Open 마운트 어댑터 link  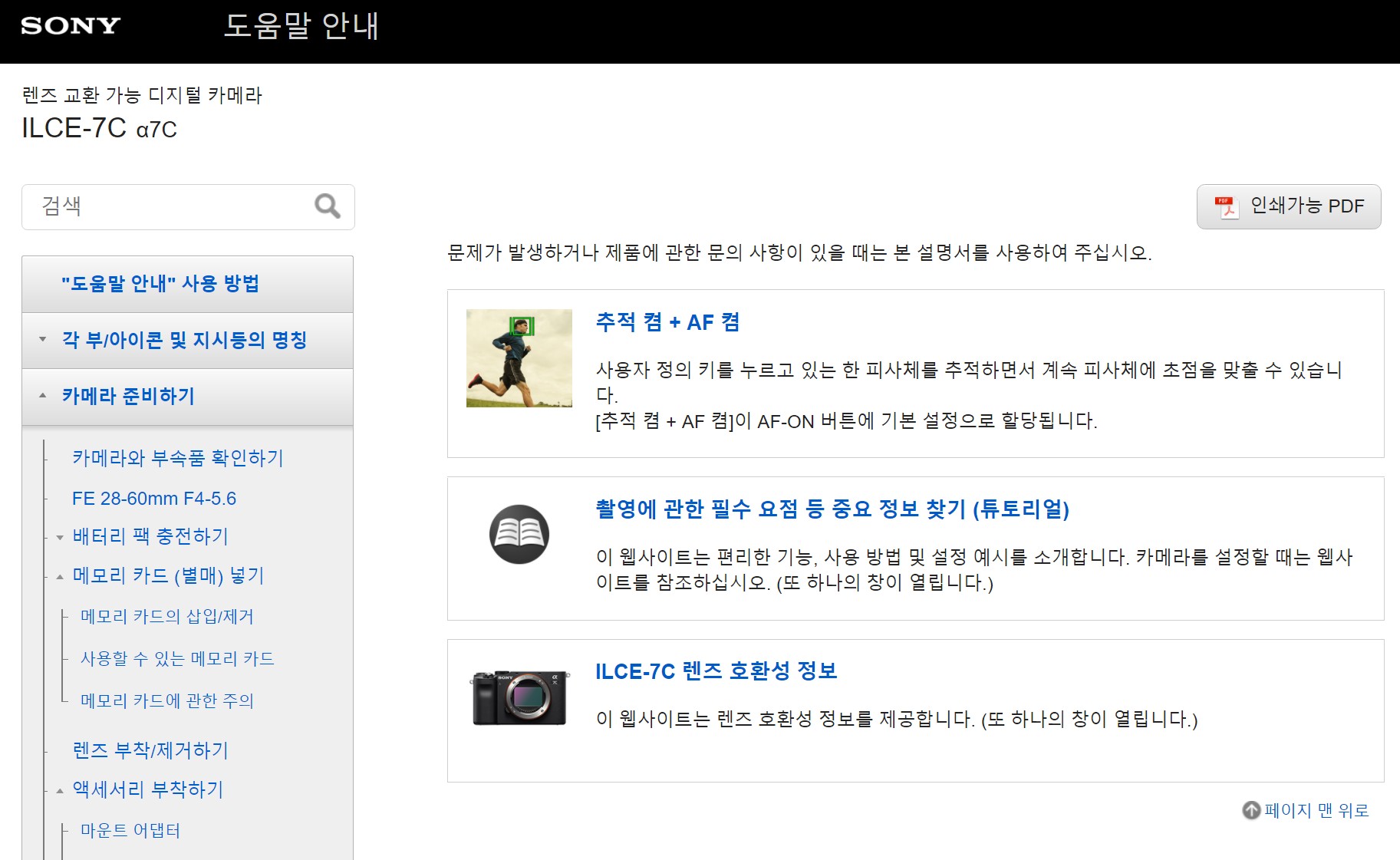click(x=130, y=831)
